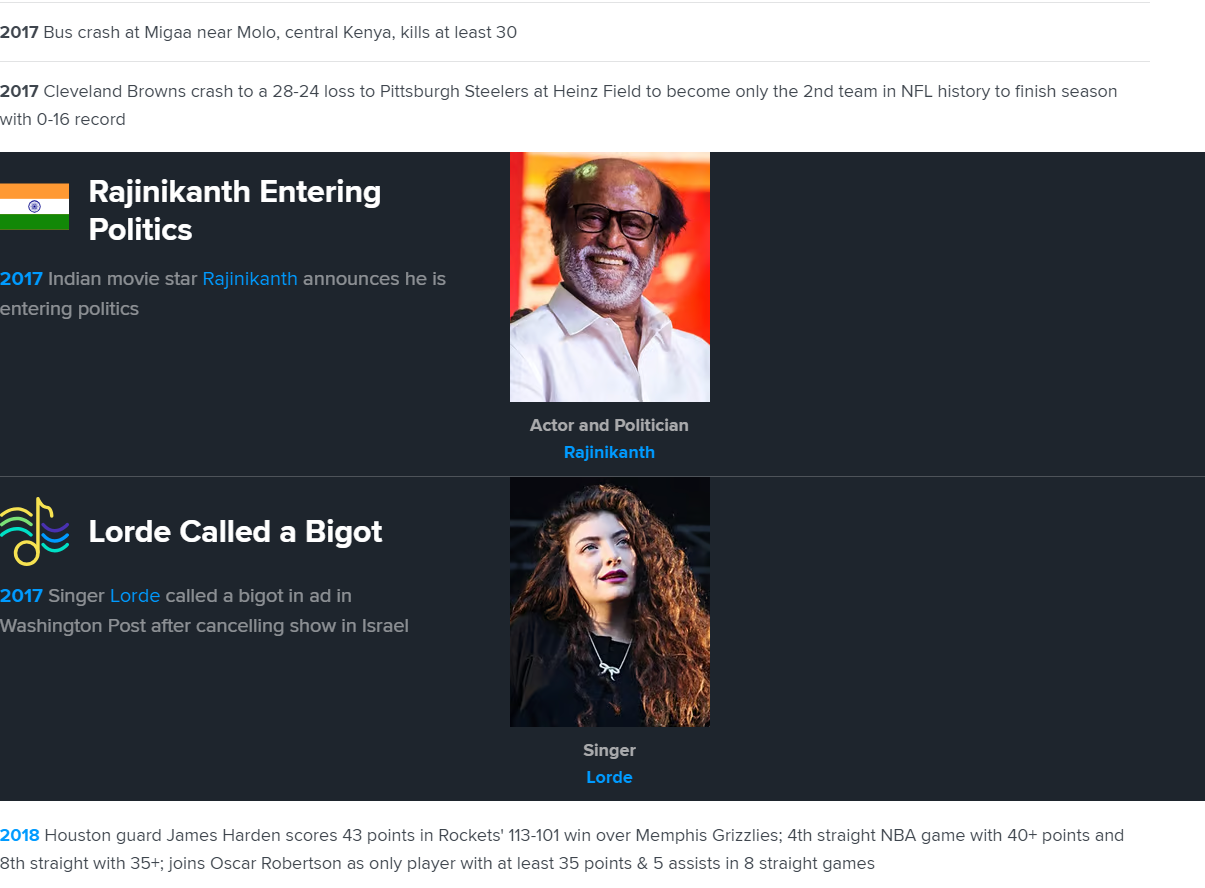This screenshot has width=1205, height=888.
Task: Click the Lorde portrait photo
Action: tap(609, 602)
